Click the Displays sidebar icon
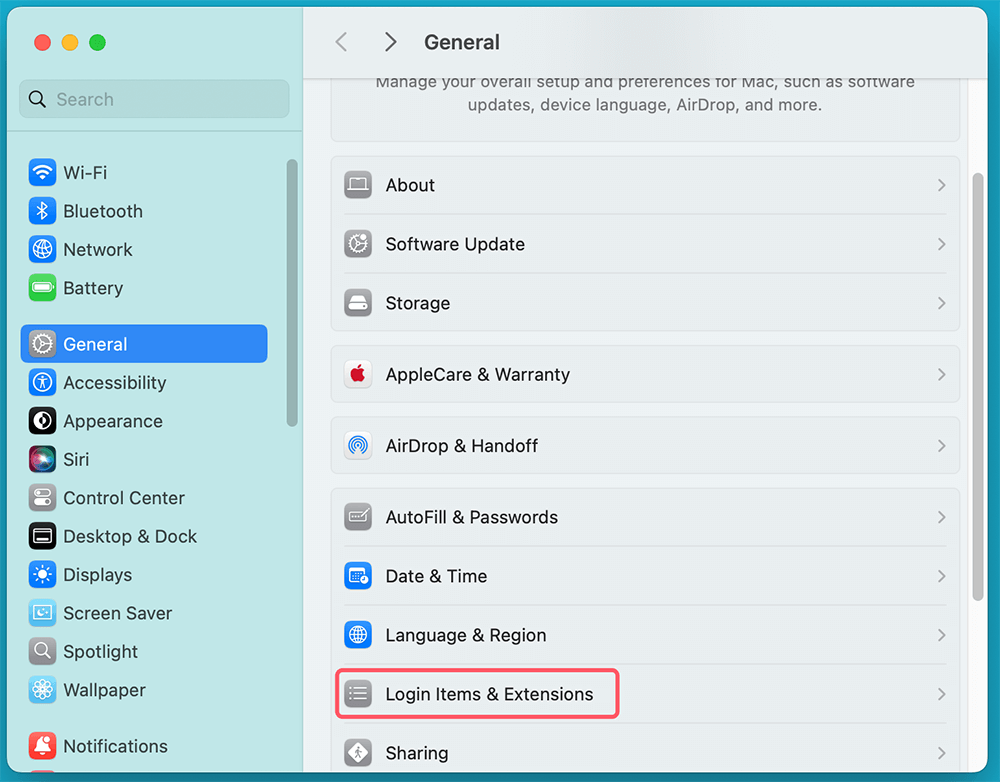This screenshot has height=782, width=1000. tap(42, 574)
